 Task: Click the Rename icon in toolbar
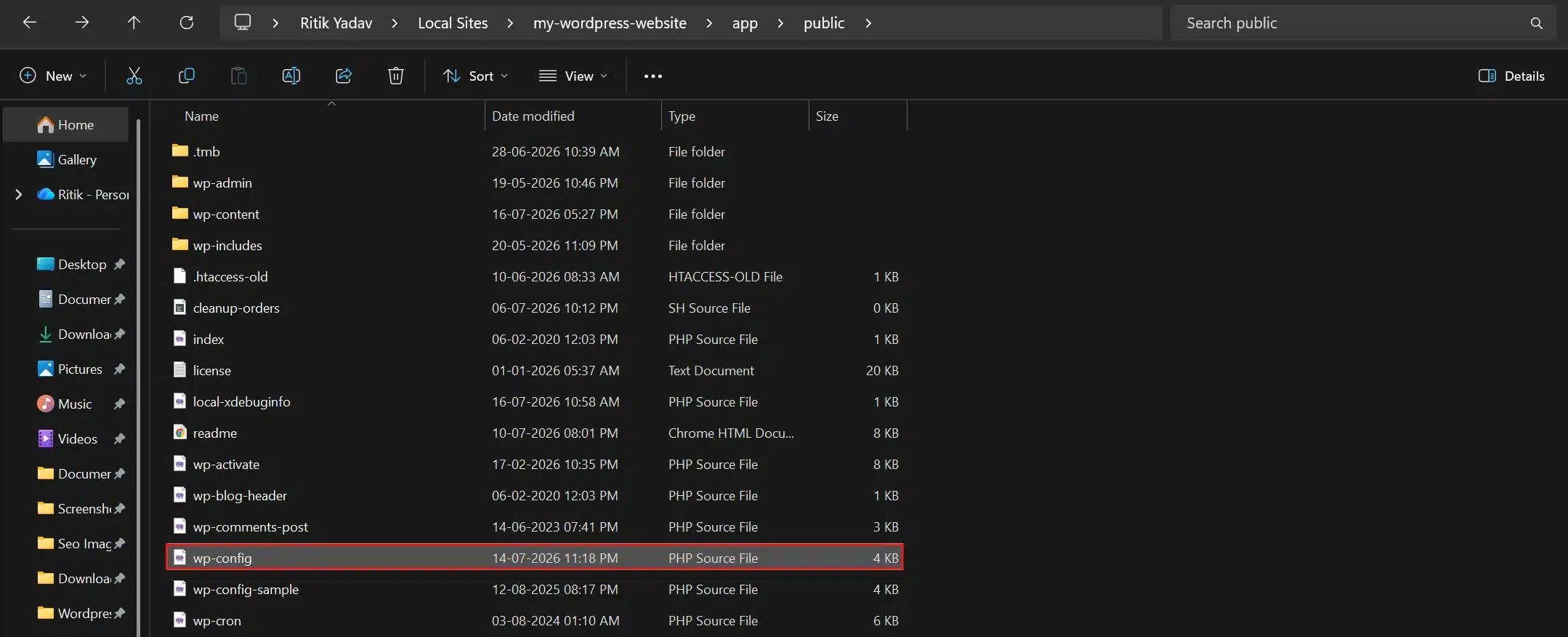[x=291, y=76]
